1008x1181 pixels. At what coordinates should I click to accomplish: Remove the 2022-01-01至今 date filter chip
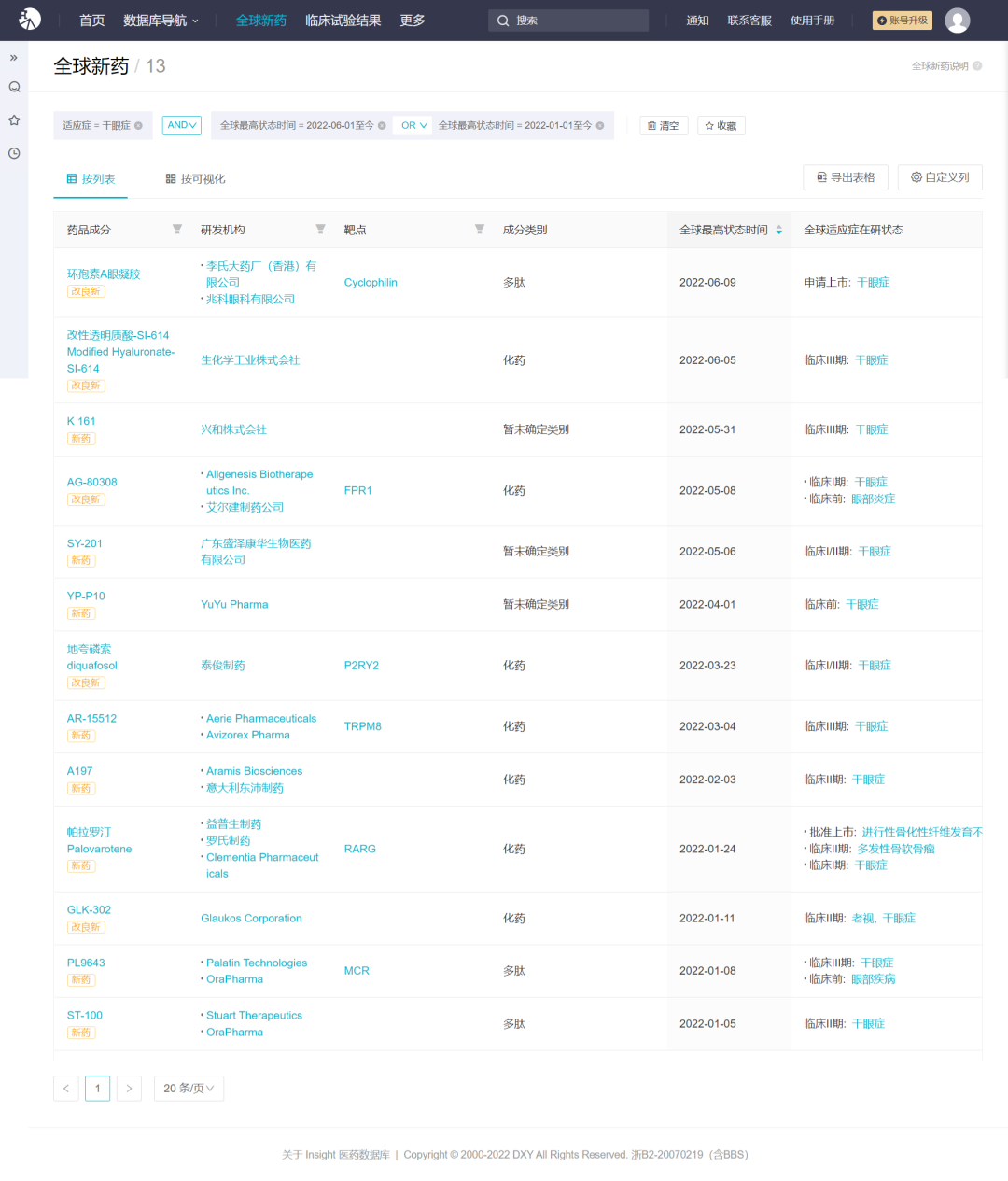tap(600, 126)
